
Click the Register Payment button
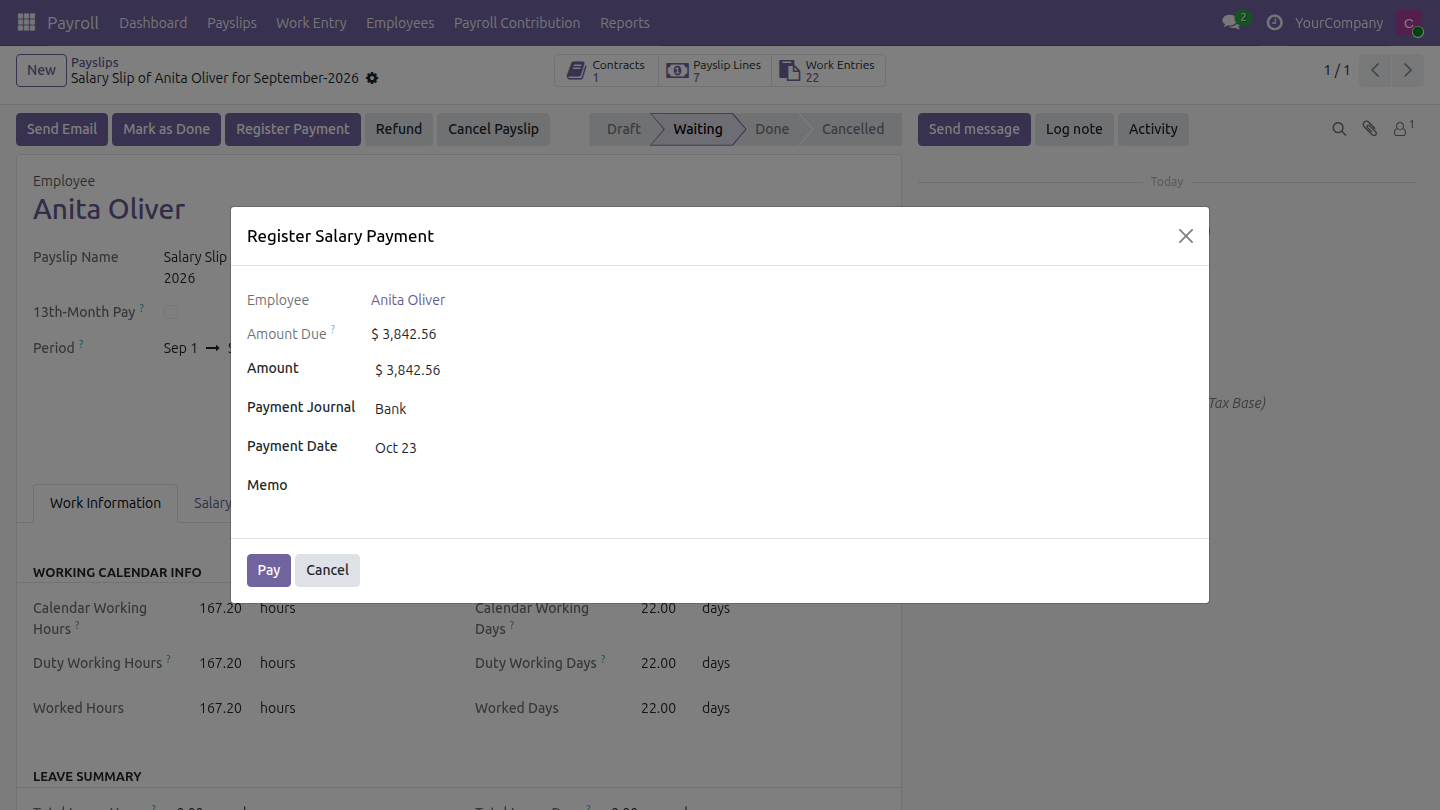pyautogui.click(x=293, y=129)
